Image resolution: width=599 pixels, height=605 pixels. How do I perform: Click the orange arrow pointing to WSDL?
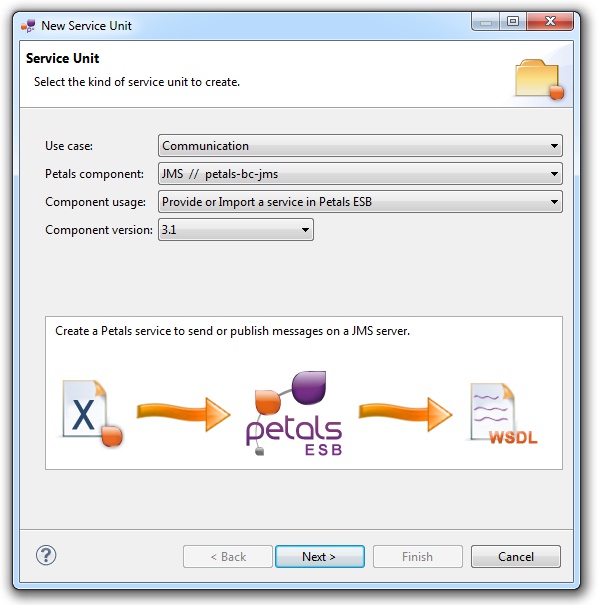tap(405, 414)
